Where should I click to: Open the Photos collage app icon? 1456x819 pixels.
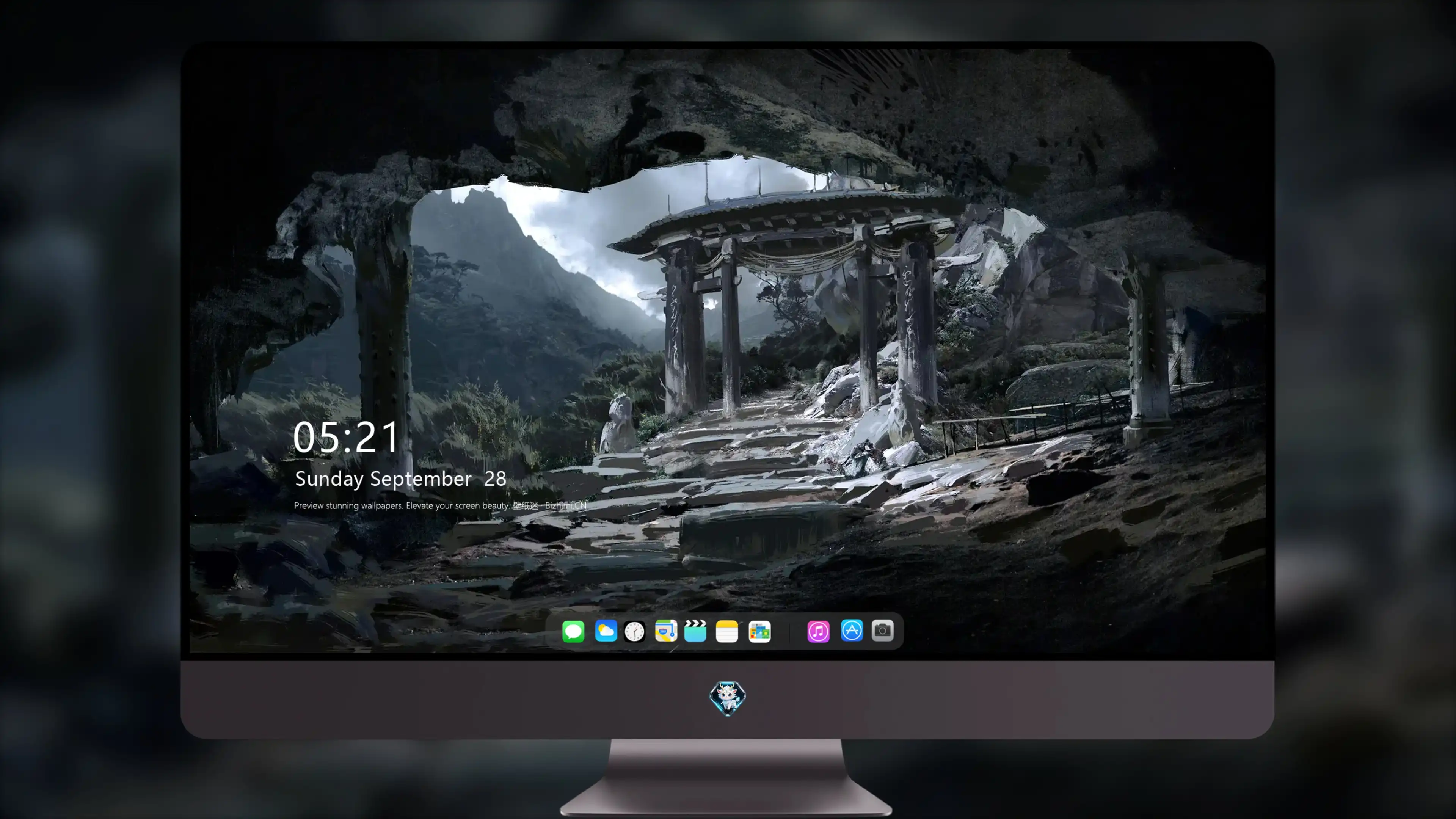[x=759, y=631]
